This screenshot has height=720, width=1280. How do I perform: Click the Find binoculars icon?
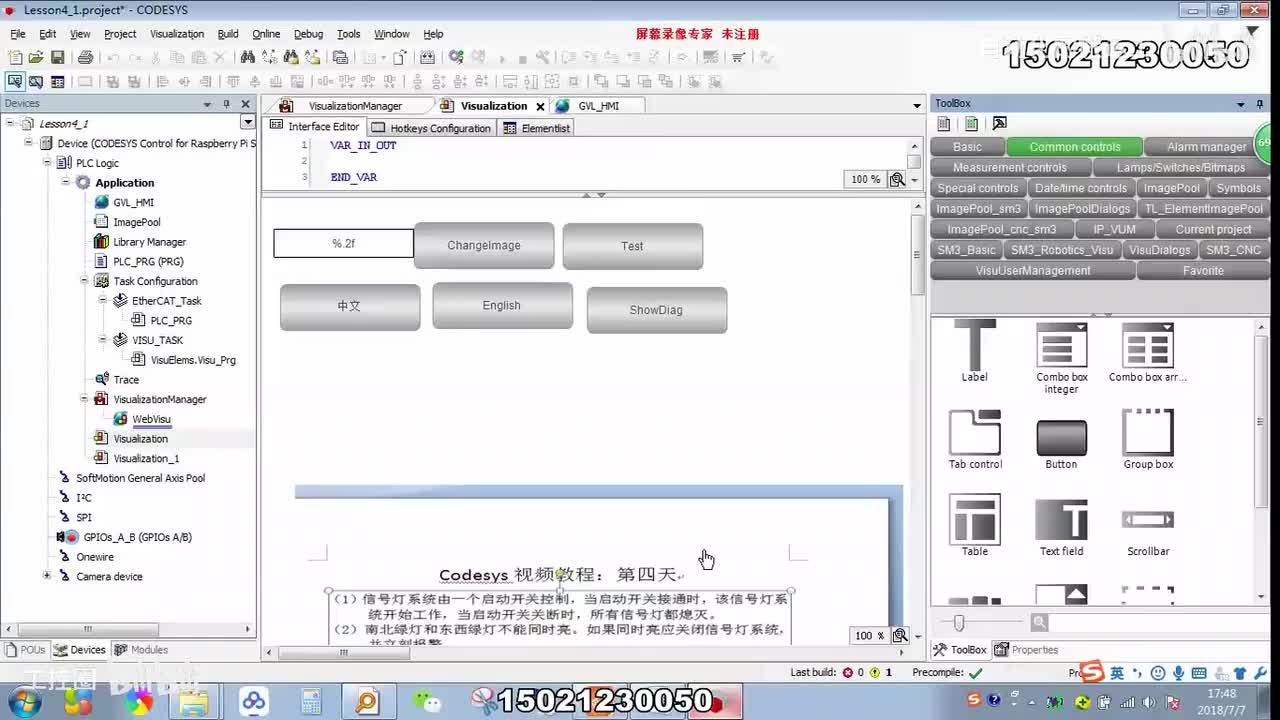coord(247,58)
